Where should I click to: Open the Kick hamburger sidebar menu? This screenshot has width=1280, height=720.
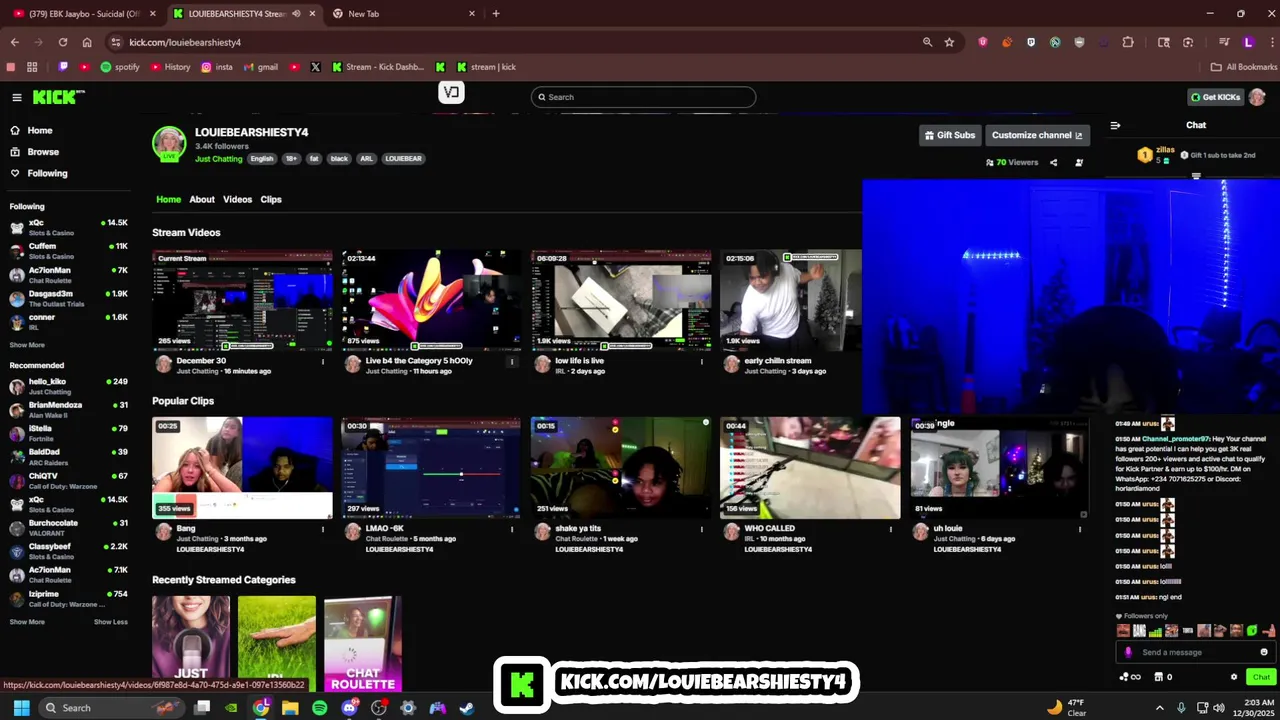coord(17,97)
